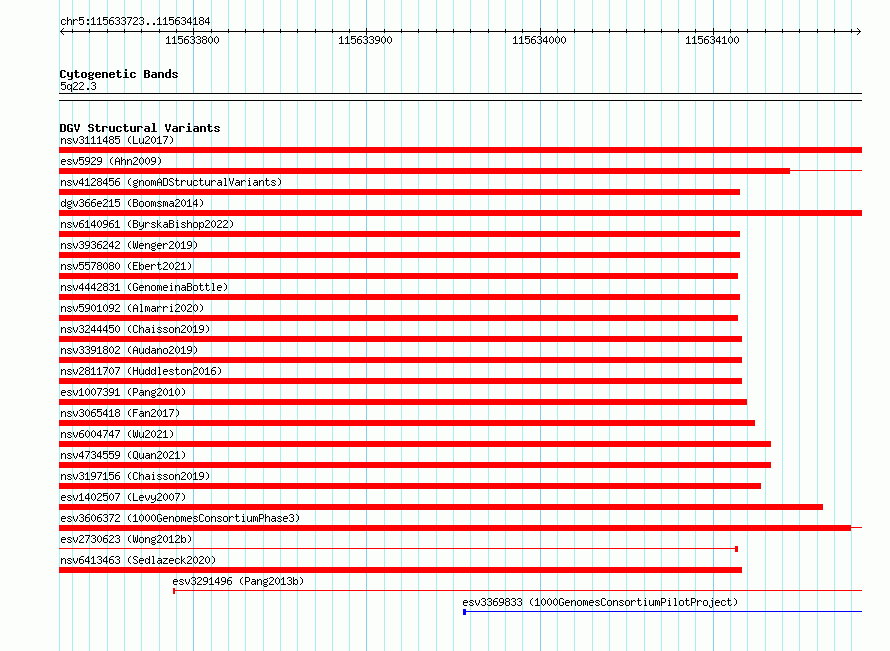Click ruler position 115633800

[x=192, y=40]
